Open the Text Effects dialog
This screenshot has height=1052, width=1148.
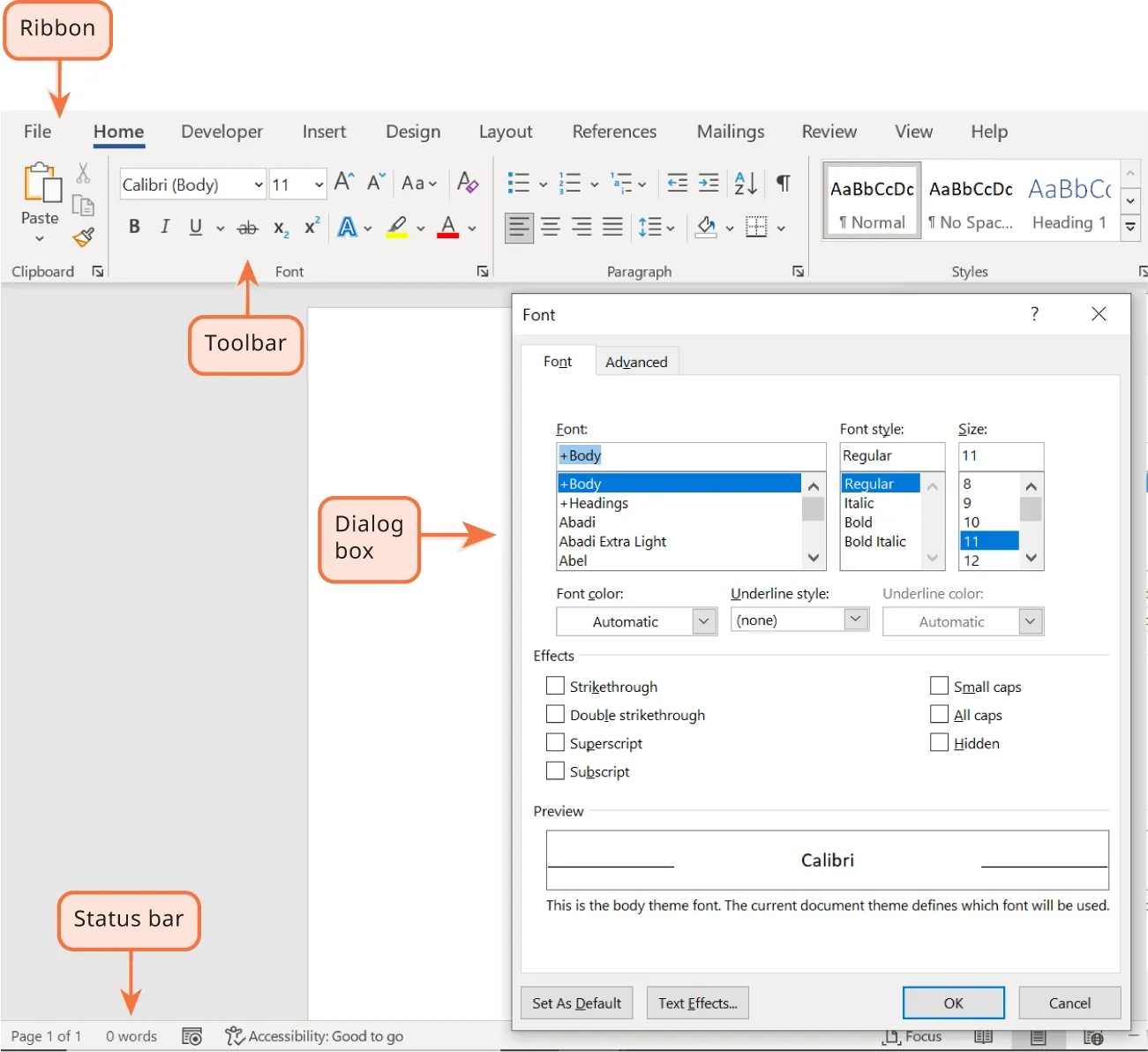point(697,1003)
